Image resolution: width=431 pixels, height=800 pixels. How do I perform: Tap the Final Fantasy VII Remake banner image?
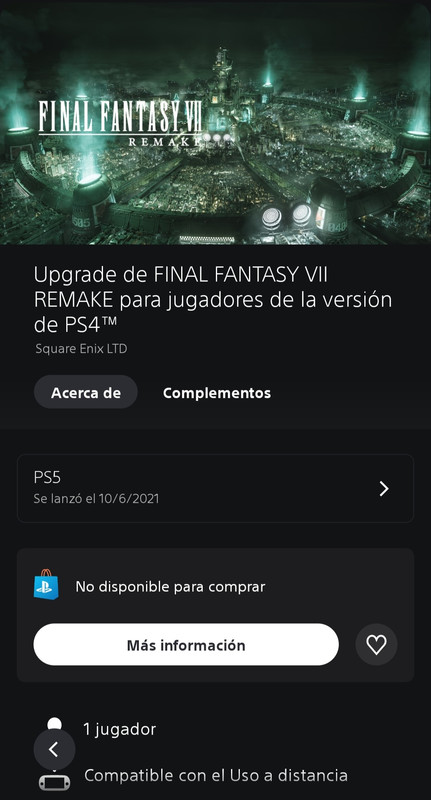pyautogui.click(x=215, y=122)
